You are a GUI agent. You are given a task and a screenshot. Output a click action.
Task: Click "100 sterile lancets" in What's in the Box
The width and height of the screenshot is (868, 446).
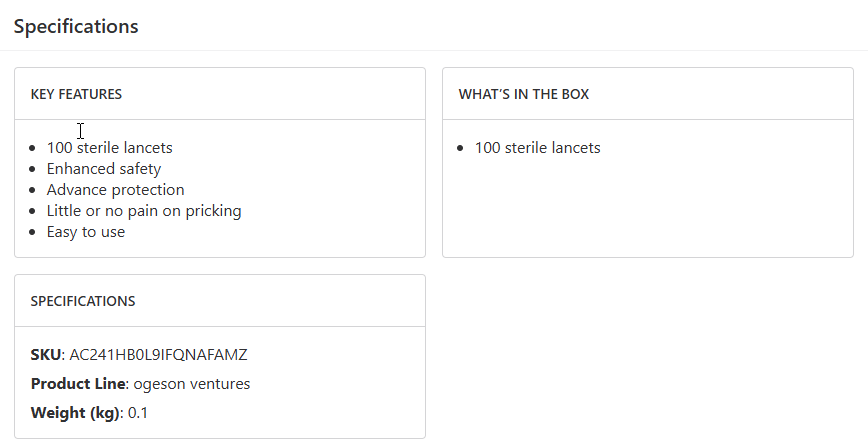538,148
